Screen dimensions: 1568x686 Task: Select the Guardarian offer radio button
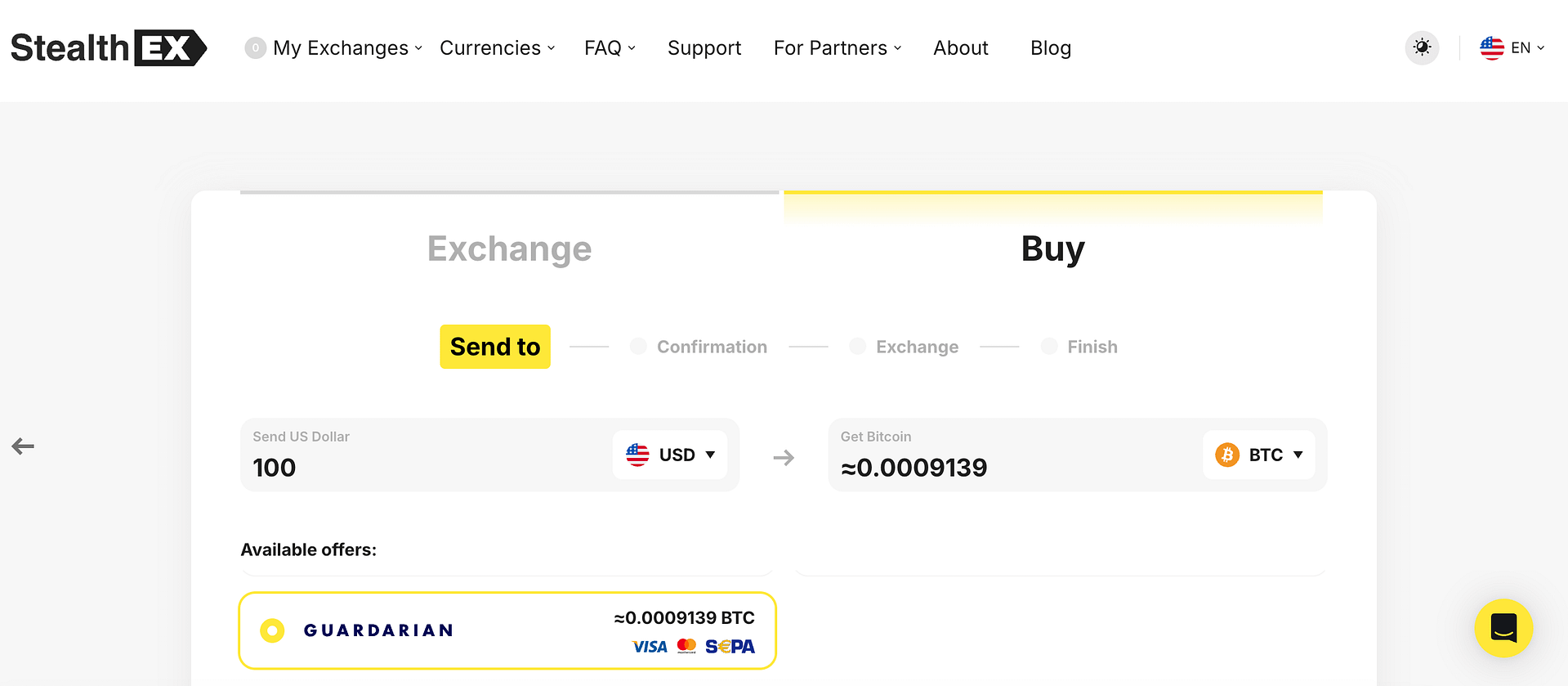click(272, 630)
